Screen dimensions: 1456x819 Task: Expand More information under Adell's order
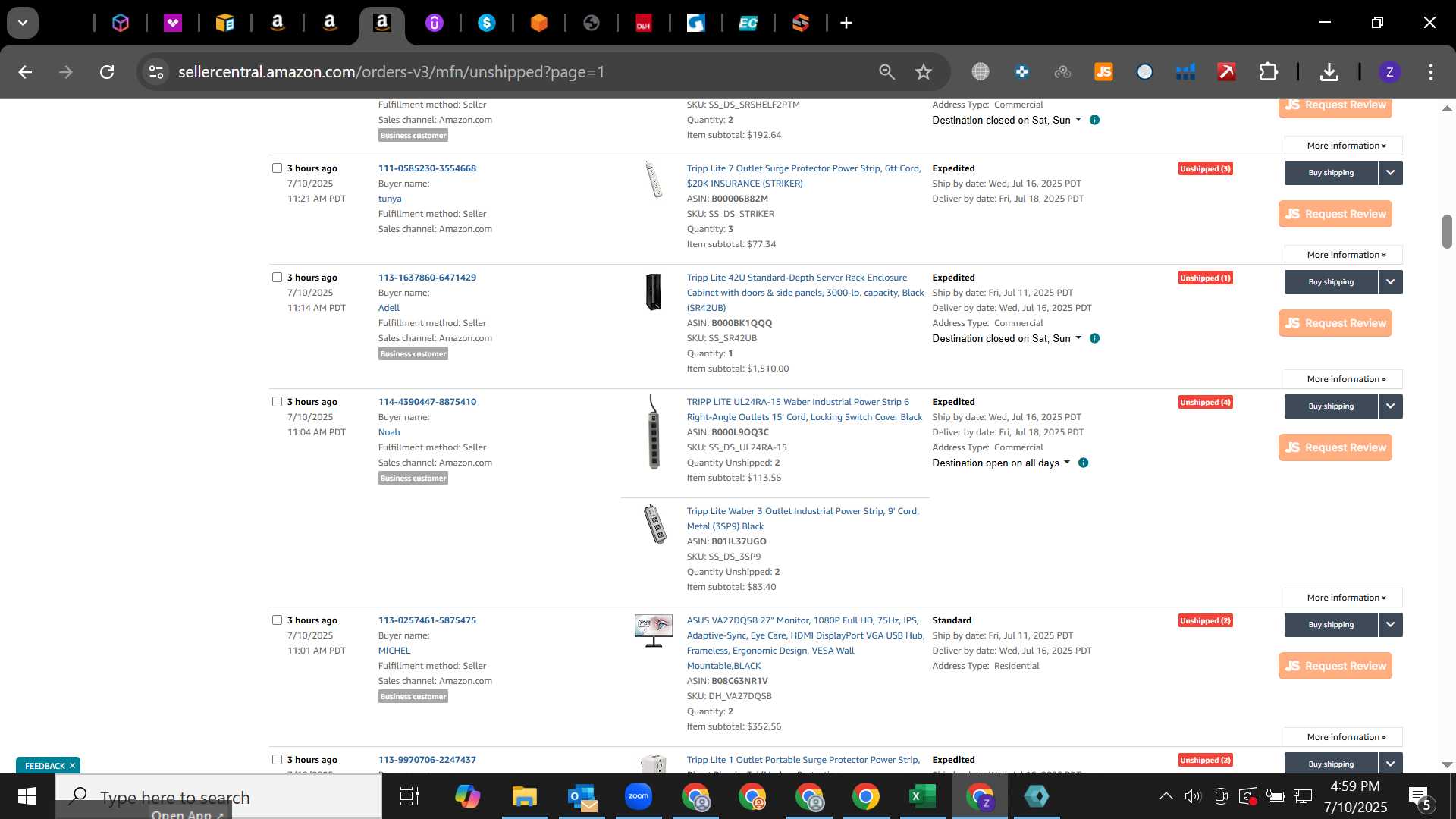(1344, 379)
